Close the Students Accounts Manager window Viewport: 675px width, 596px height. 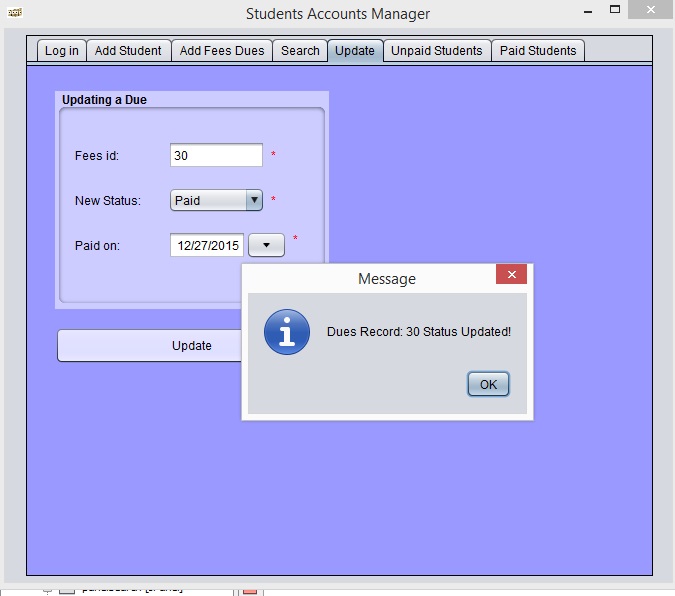(x=650, y=9)
